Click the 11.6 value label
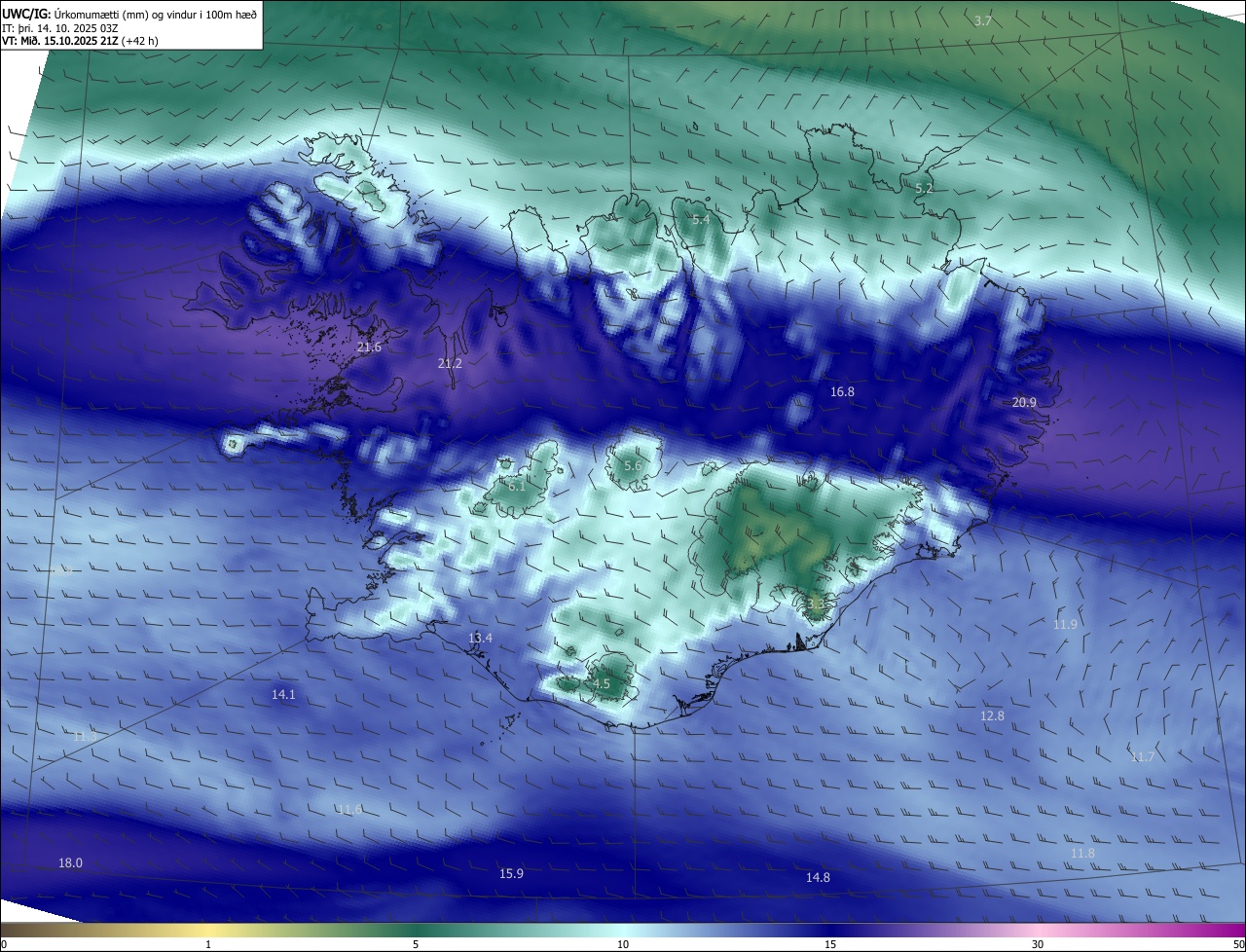The height and width of the screenshot is (952, 1246). click(x=349, y=809)
